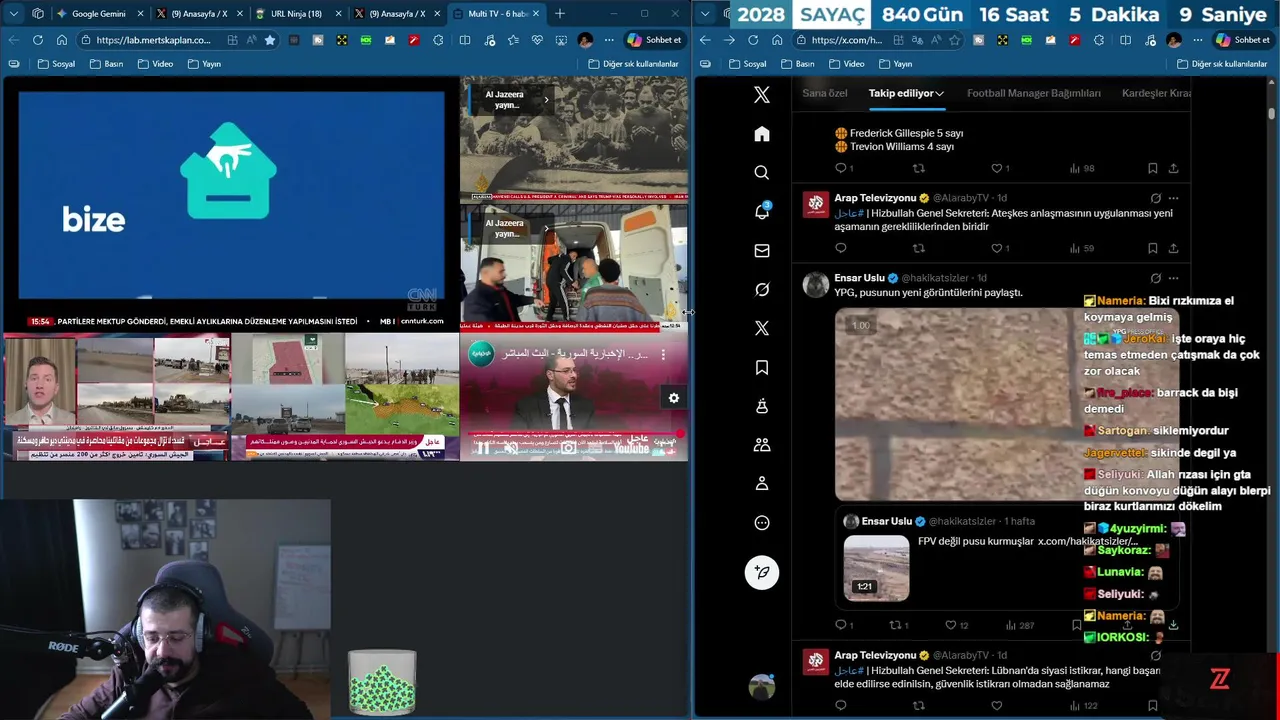1280x720 pixels.
Task: Share the Arap Televizyonu Ateşkes post
Action: pos(1173,248)
